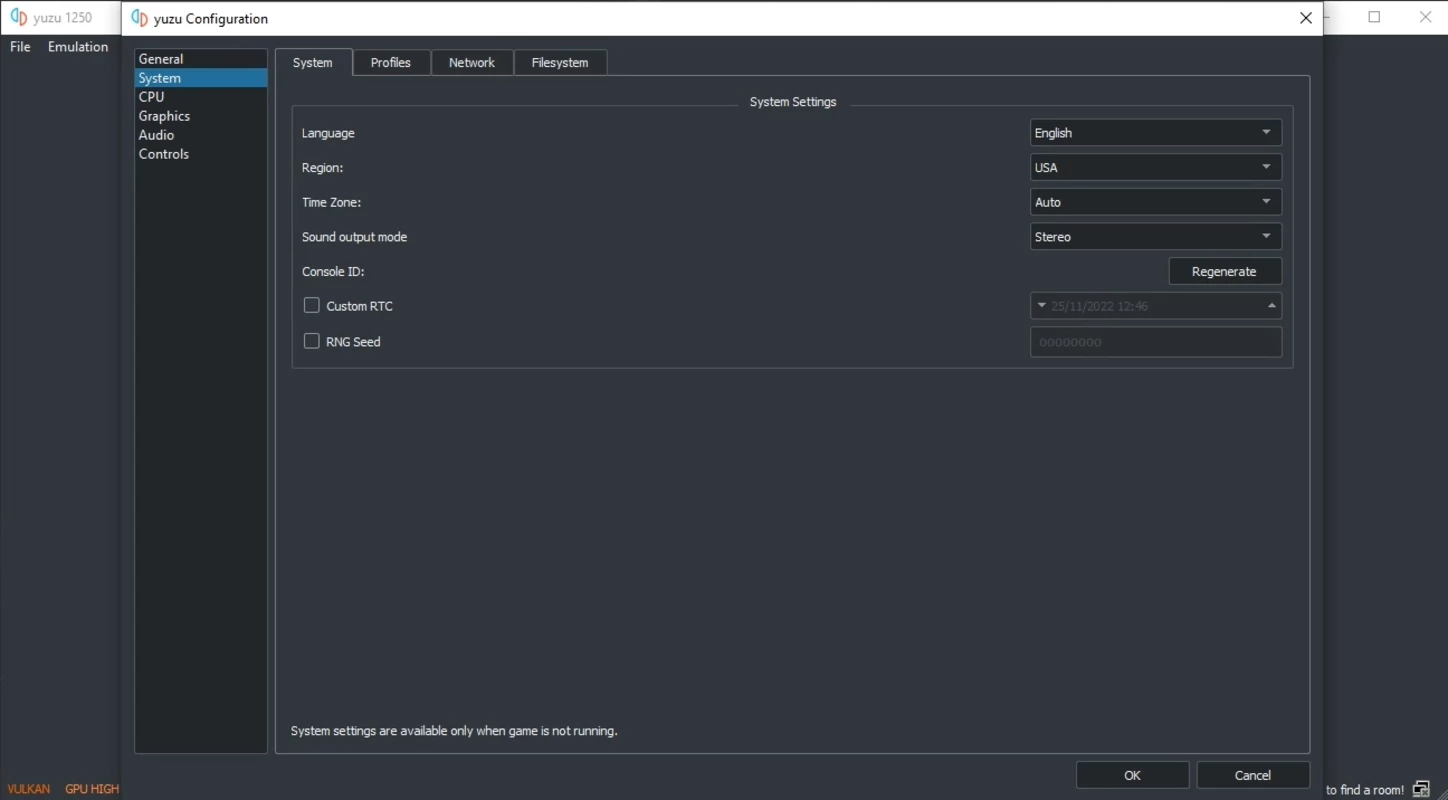Click the system settings availability note
Viewport: 1448px width, 800px height.
point(454,731)
